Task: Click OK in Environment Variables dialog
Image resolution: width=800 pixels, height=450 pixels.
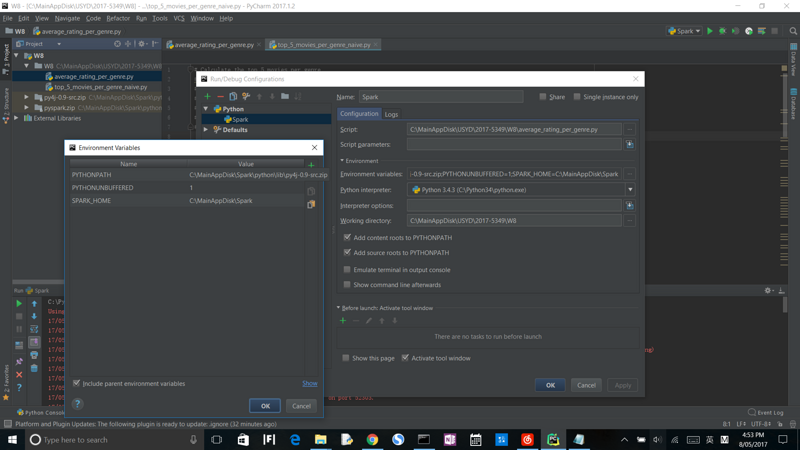Action: pyautogui.click(x=265, y=406)
